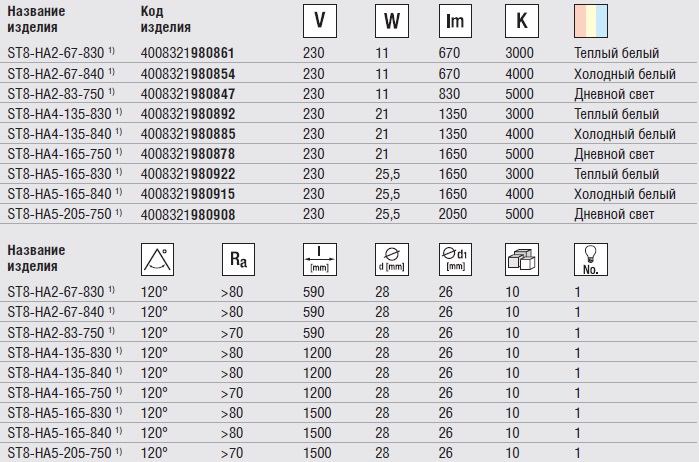Click the Kelvin K icon
This screenshot has width=699, height=462.
[521, 20]
